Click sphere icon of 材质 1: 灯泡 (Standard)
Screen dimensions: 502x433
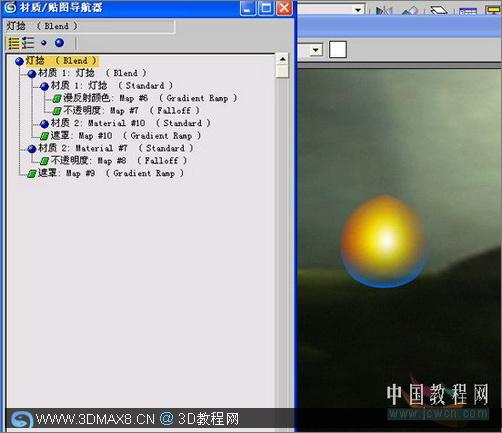click(x=45, y=86)
